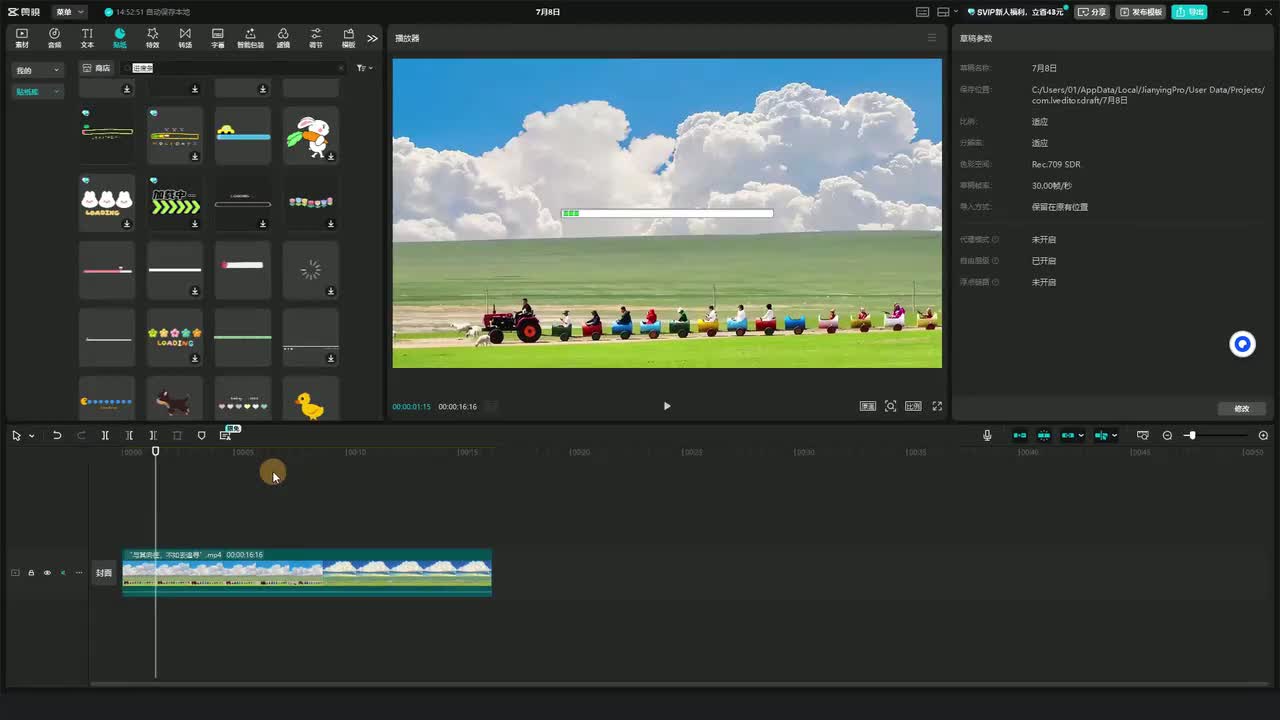
Task: Open the 音频 audio tab
Action: [54, 38]
